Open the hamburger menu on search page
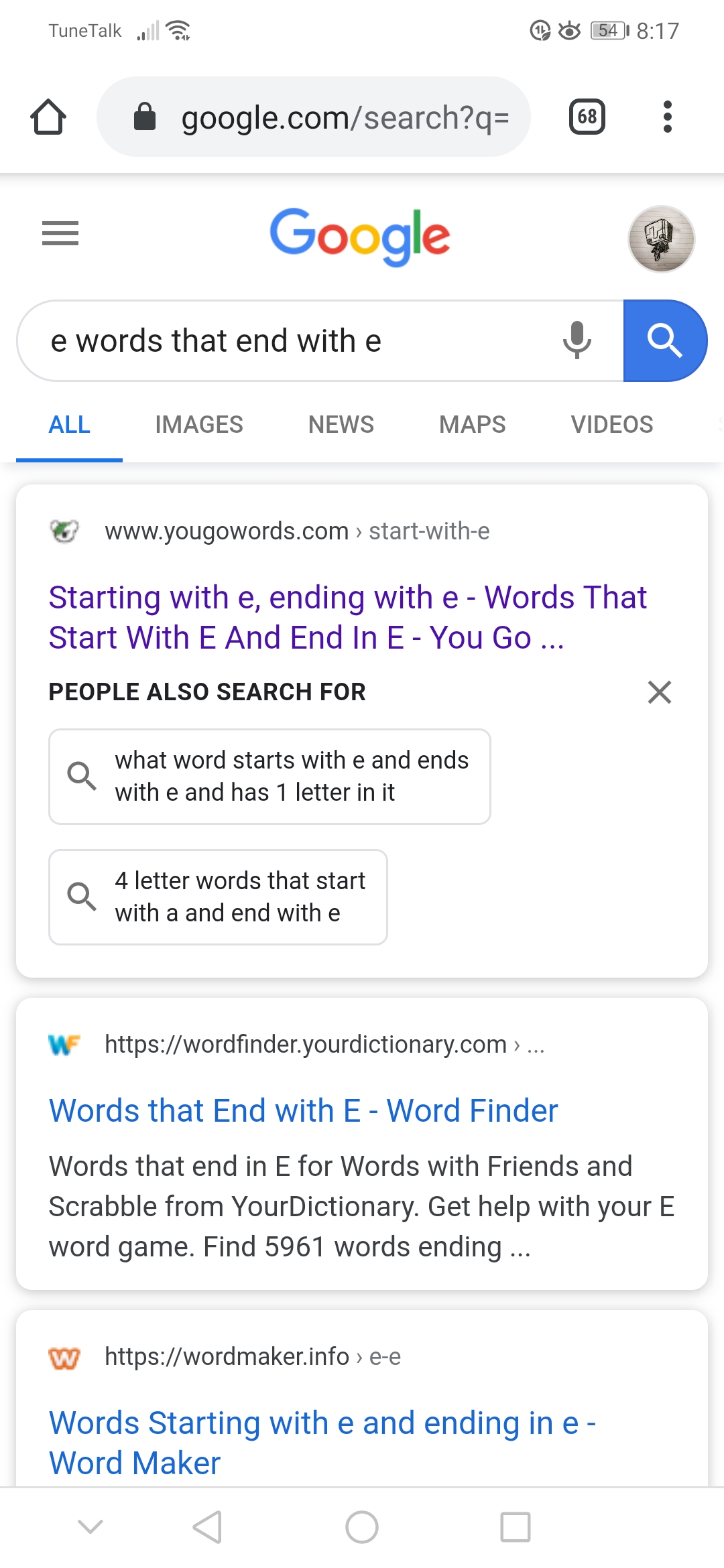Viewport: 724px width, 1568px height. click(60, 233)
